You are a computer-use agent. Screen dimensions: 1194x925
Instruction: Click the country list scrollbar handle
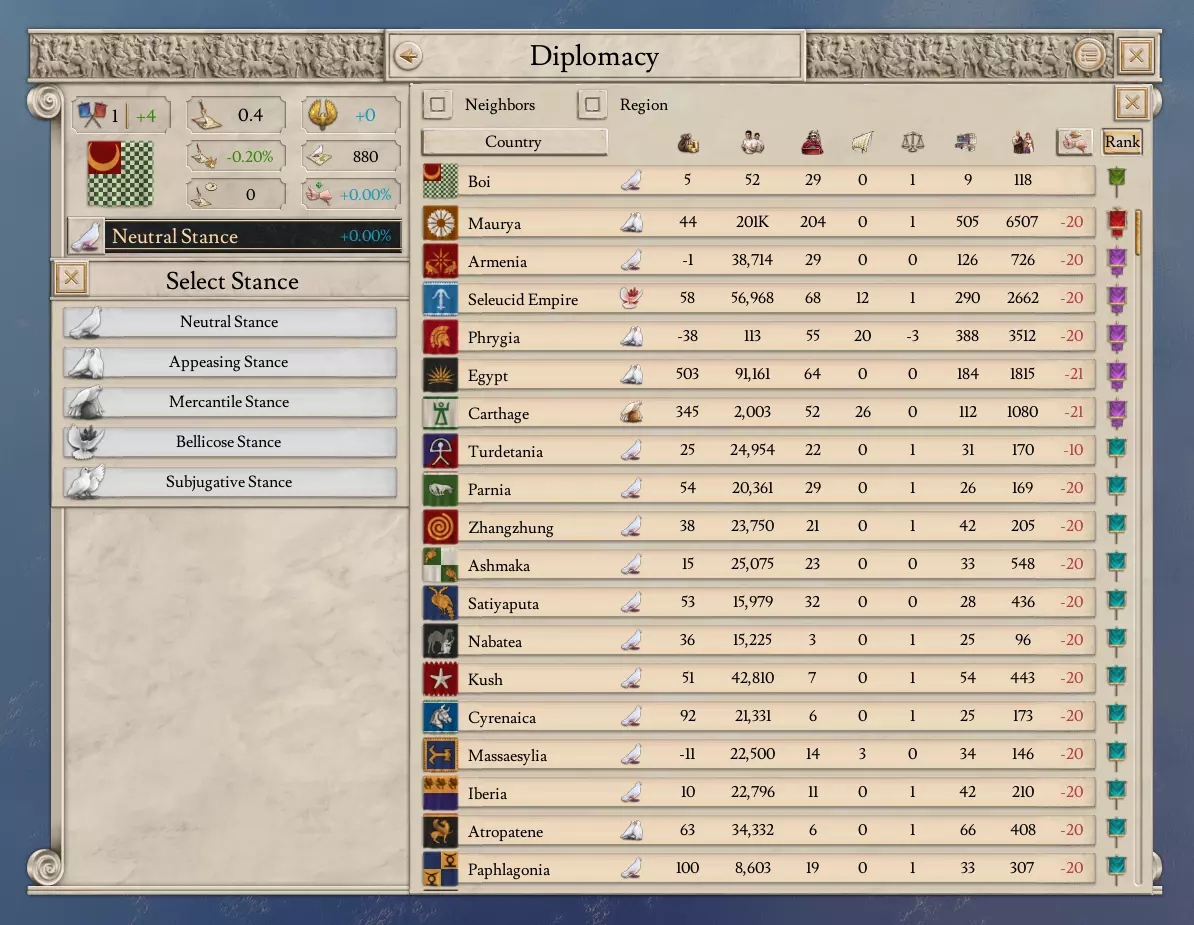coord(1138,232)
